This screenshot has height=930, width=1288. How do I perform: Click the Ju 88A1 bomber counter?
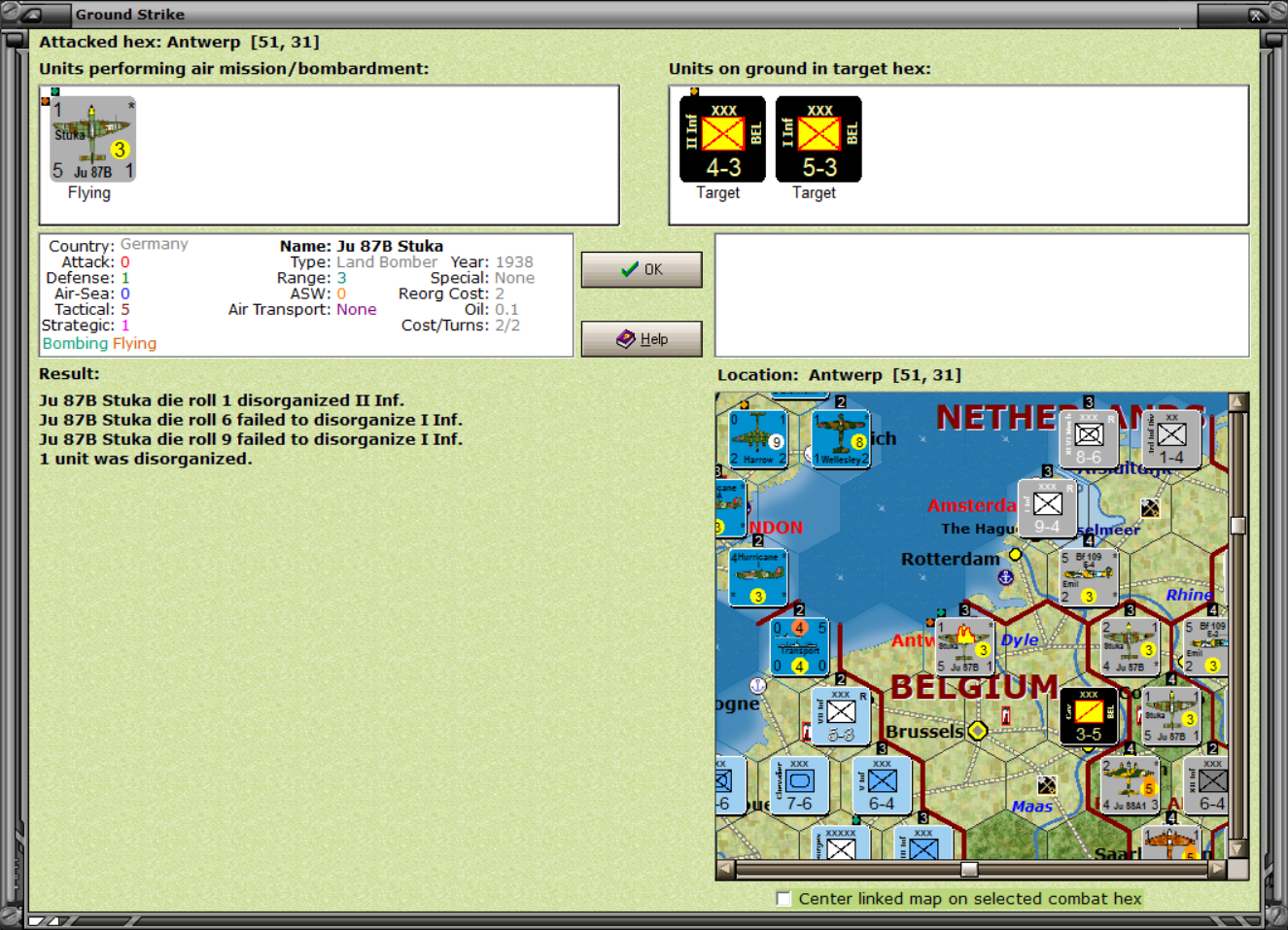1130,785
